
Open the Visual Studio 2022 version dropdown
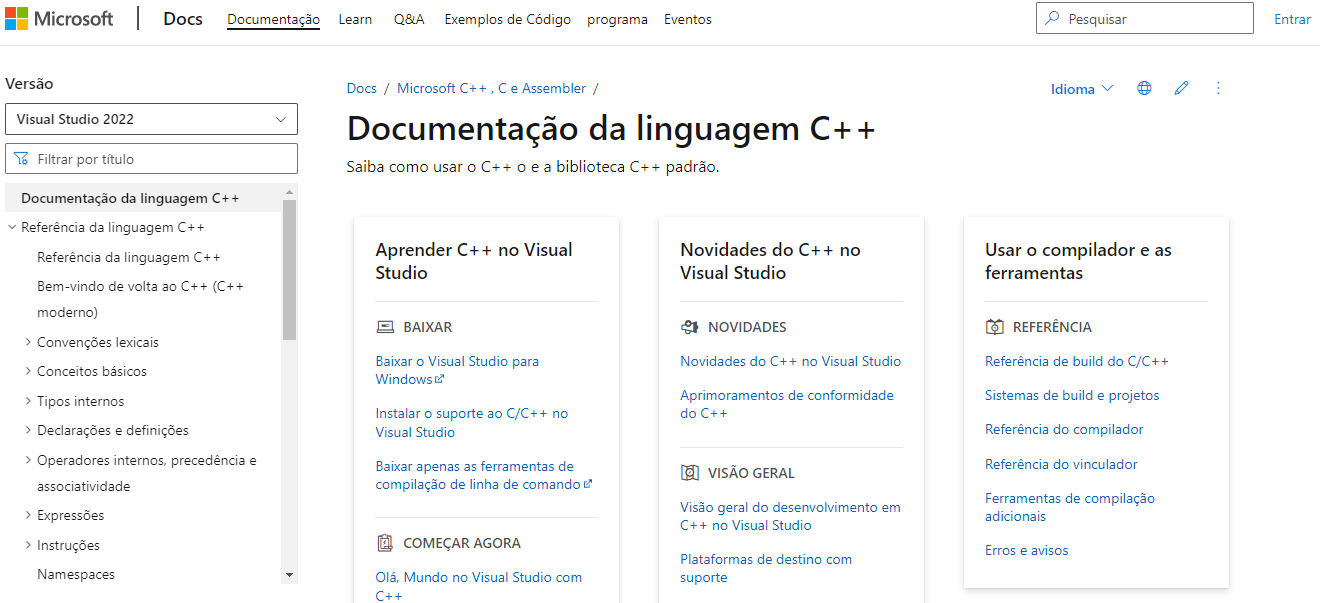151,119
